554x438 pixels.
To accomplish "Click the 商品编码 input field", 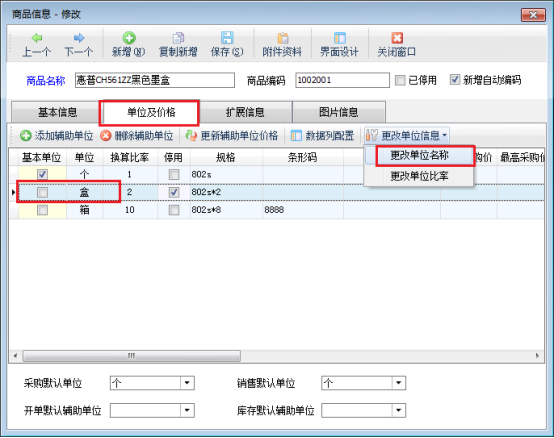I will pyautogui.click(x=342, y=80).
